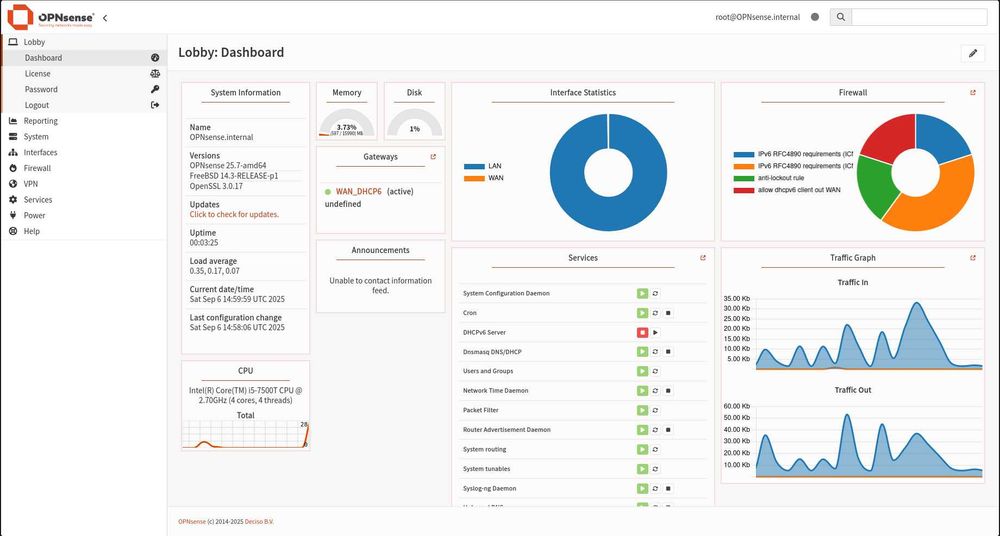Open the Firewall widget external link icon
Viewport: 1000px width, 536px height.
973,93
